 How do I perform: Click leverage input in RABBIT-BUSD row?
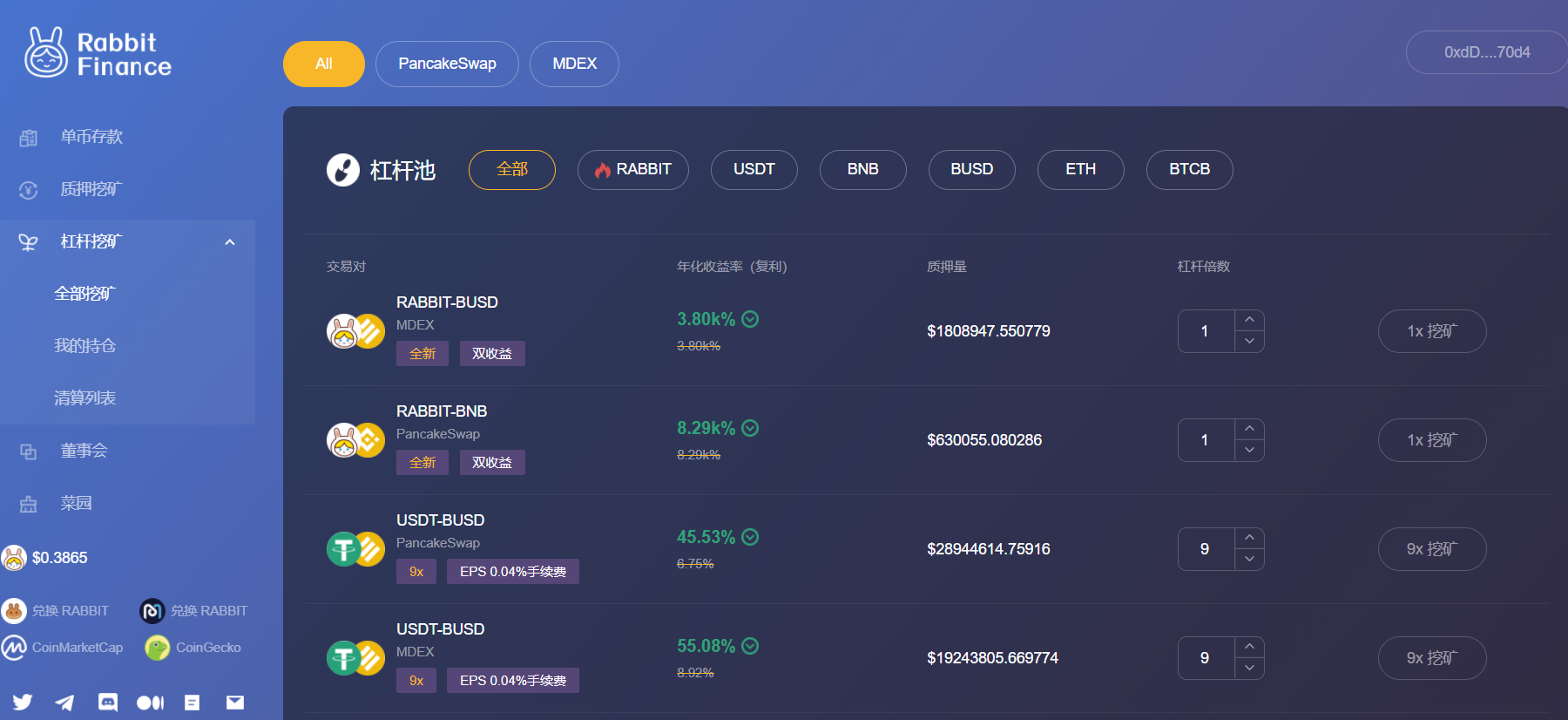[1206, 331]
